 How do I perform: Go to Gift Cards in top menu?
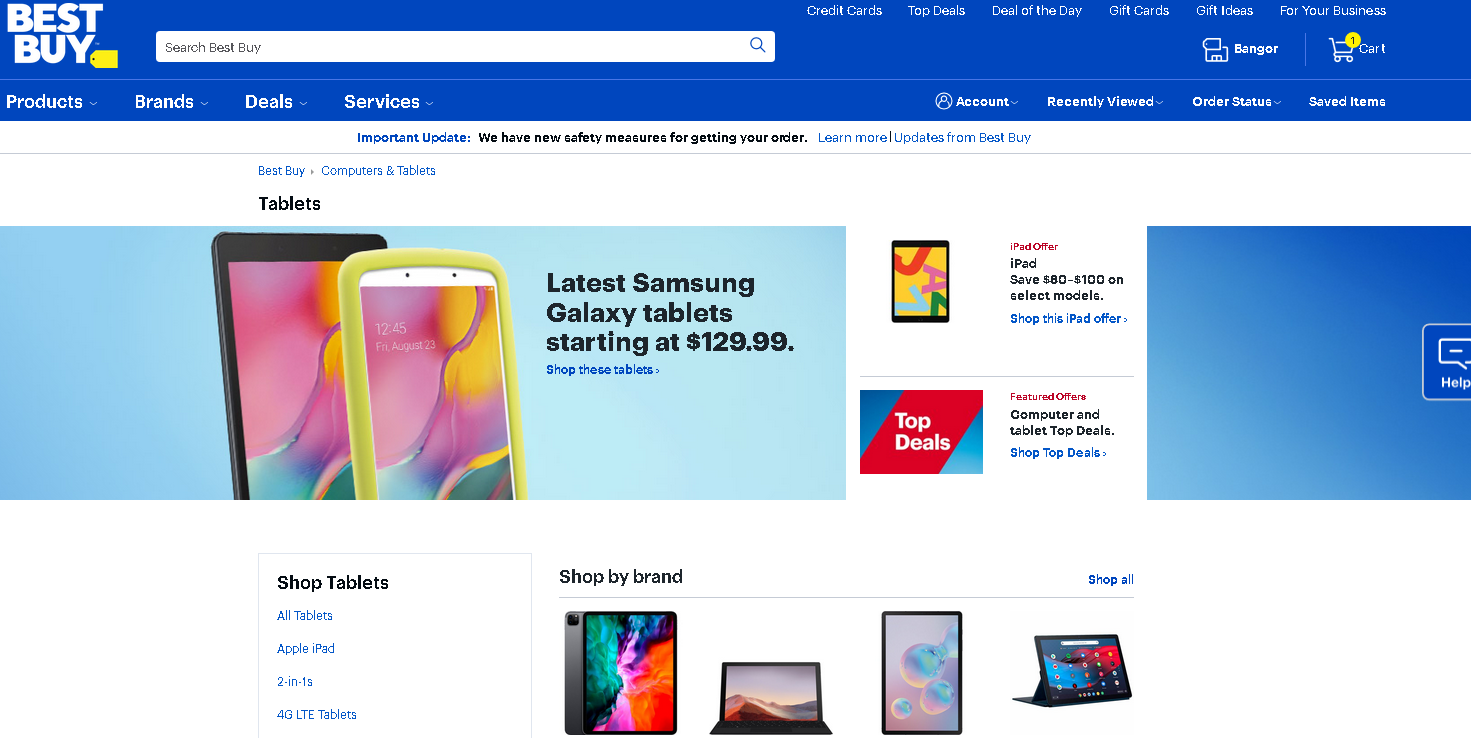click(1139, 11)
